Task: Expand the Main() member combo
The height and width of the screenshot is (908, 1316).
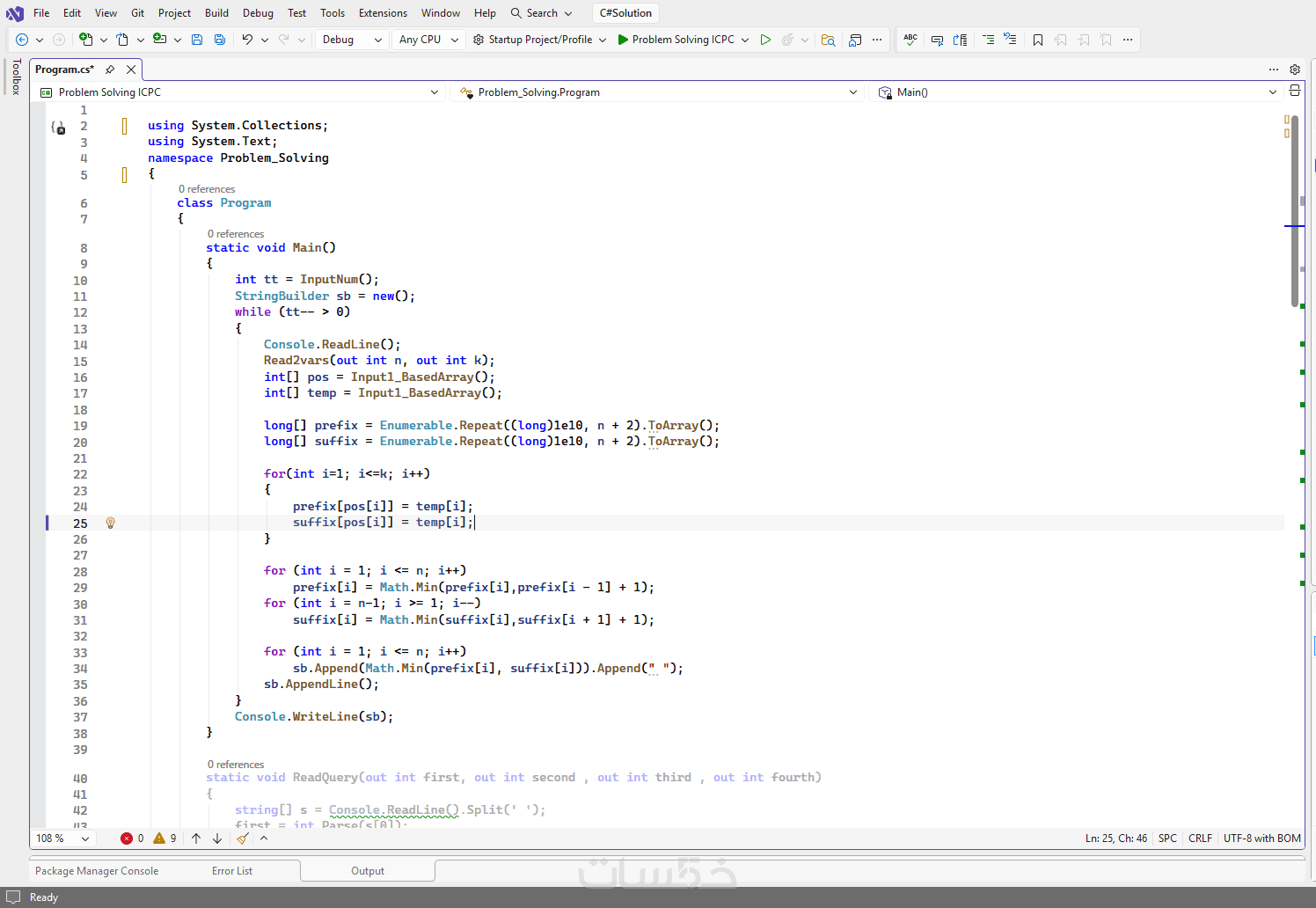Action: (1078, 92)
